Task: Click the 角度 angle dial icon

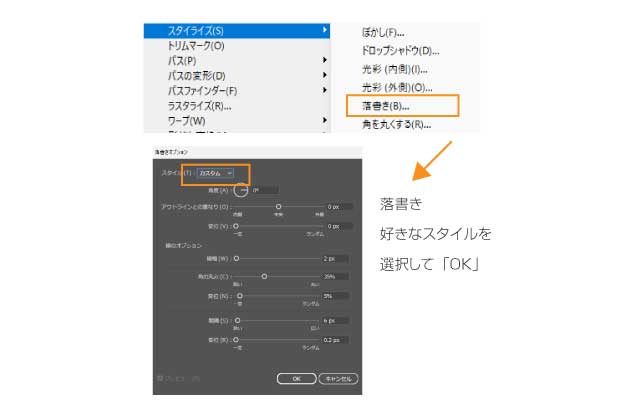Action: point(241,190)
